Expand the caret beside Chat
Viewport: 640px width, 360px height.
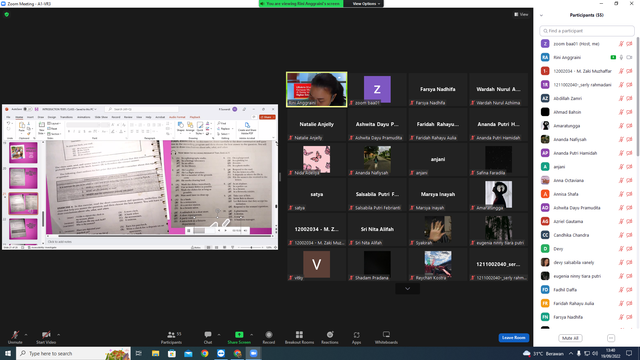(219, 335)
